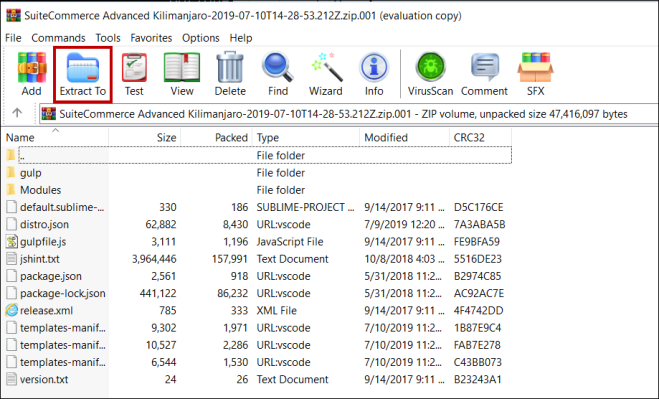Screen dimensions: 659x399
Task: Sort by the Modified column header
Action: tap(404, 137)
